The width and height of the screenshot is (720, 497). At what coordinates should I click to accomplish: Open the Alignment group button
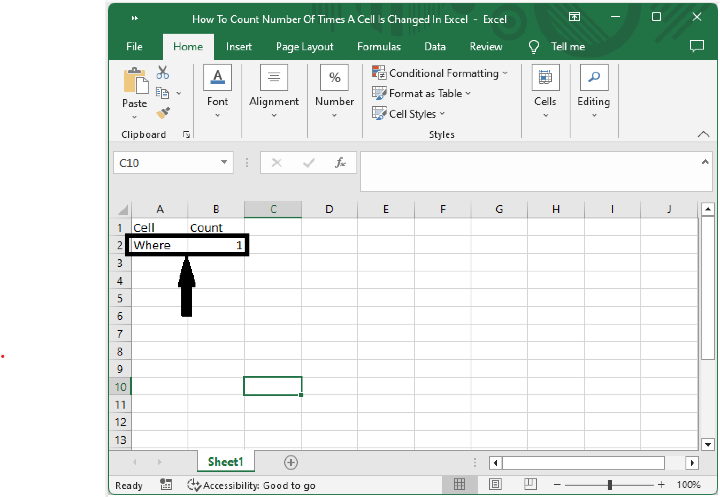274,92
